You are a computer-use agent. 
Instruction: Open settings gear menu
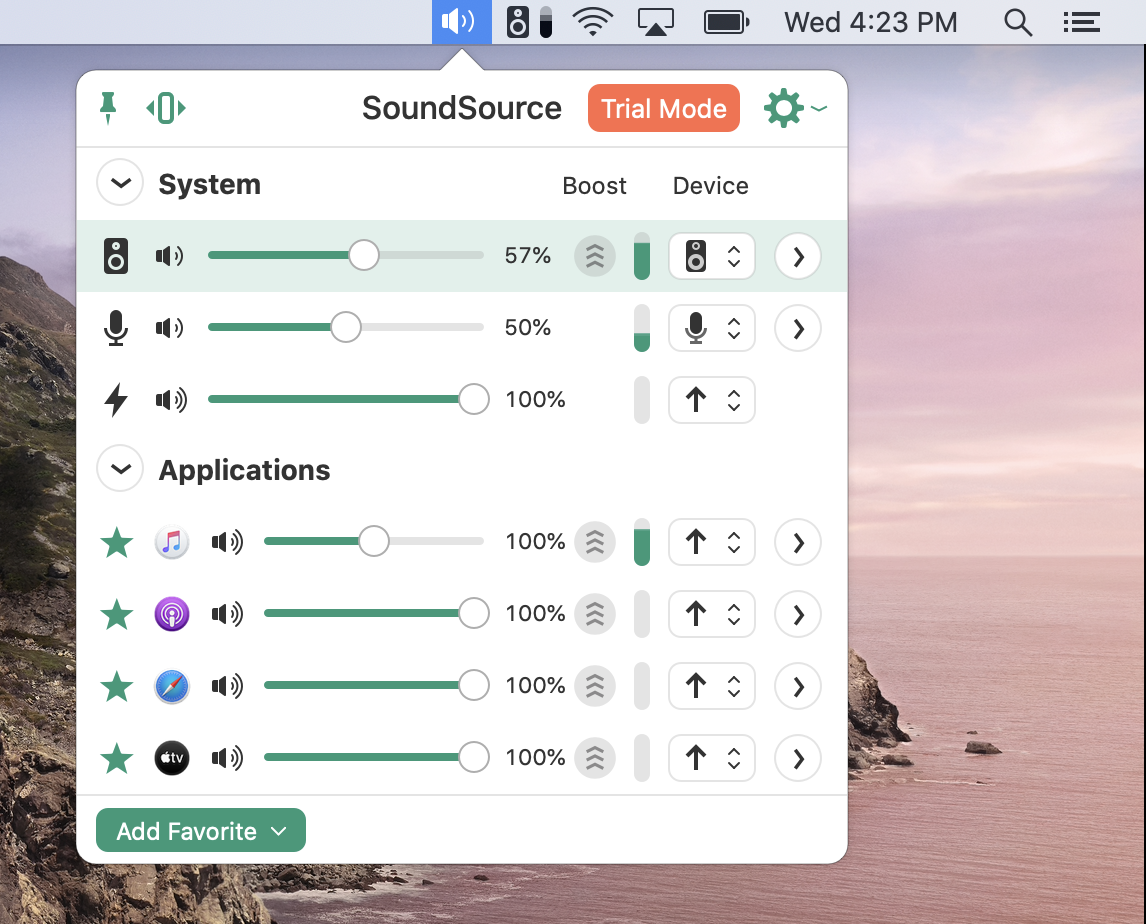click(x=794, y=108)
